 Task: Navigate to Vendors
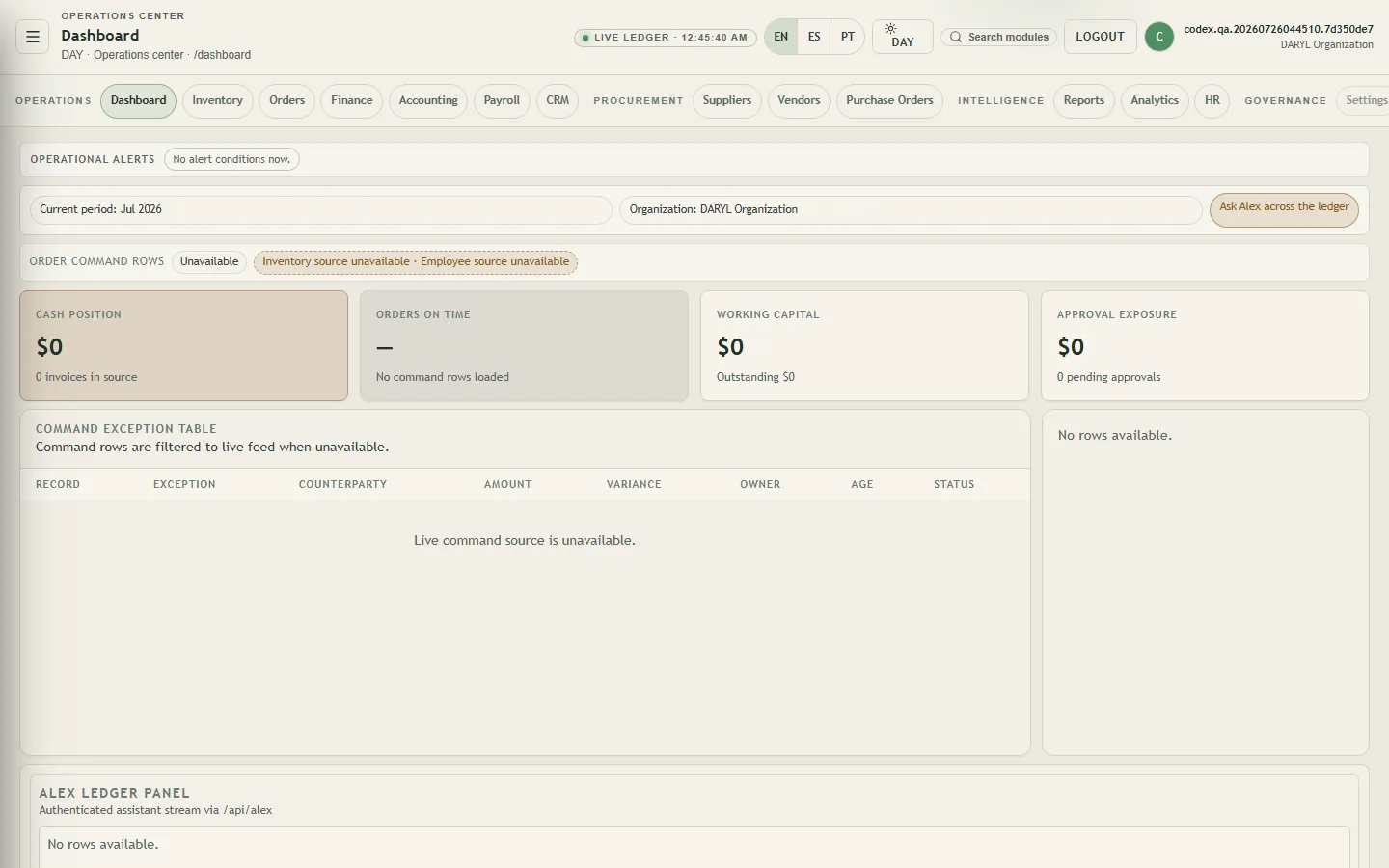pos(799,100)
